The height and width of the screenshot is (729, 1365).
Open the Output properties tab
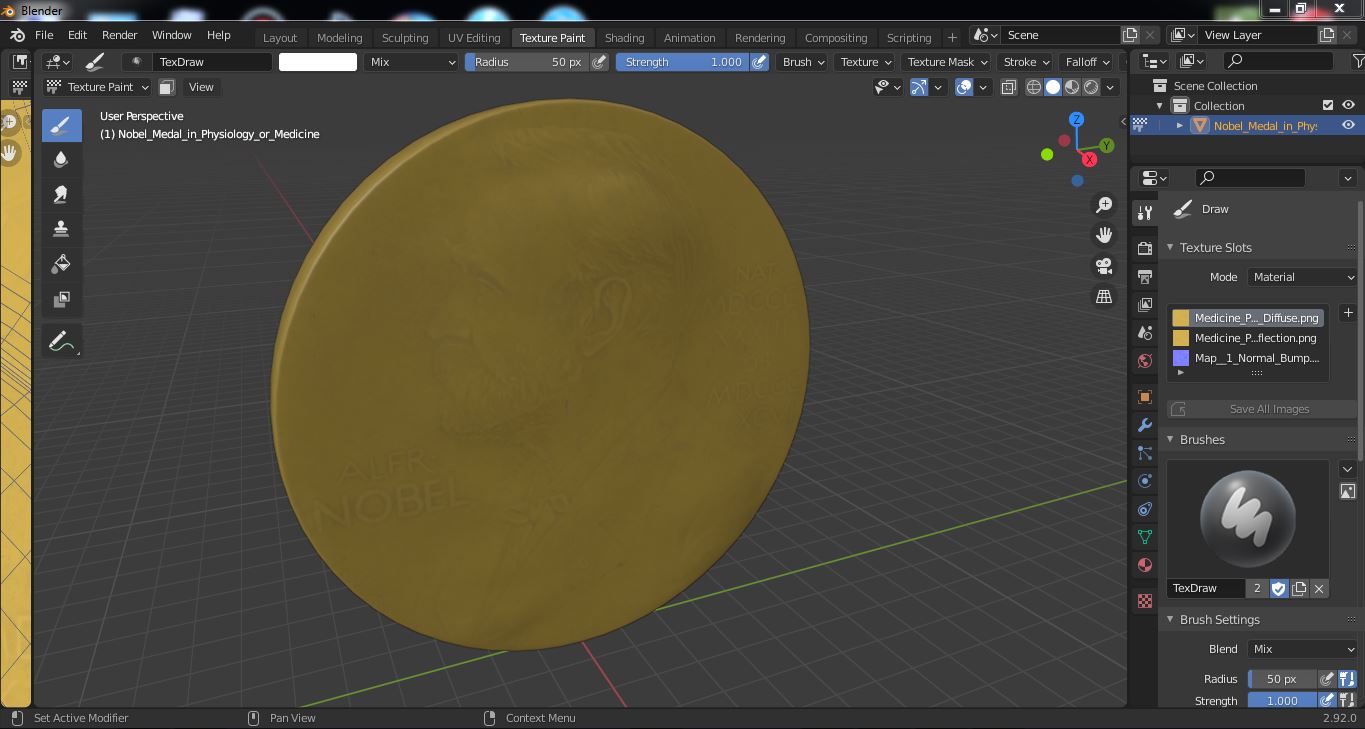(x=1145, y=276)
